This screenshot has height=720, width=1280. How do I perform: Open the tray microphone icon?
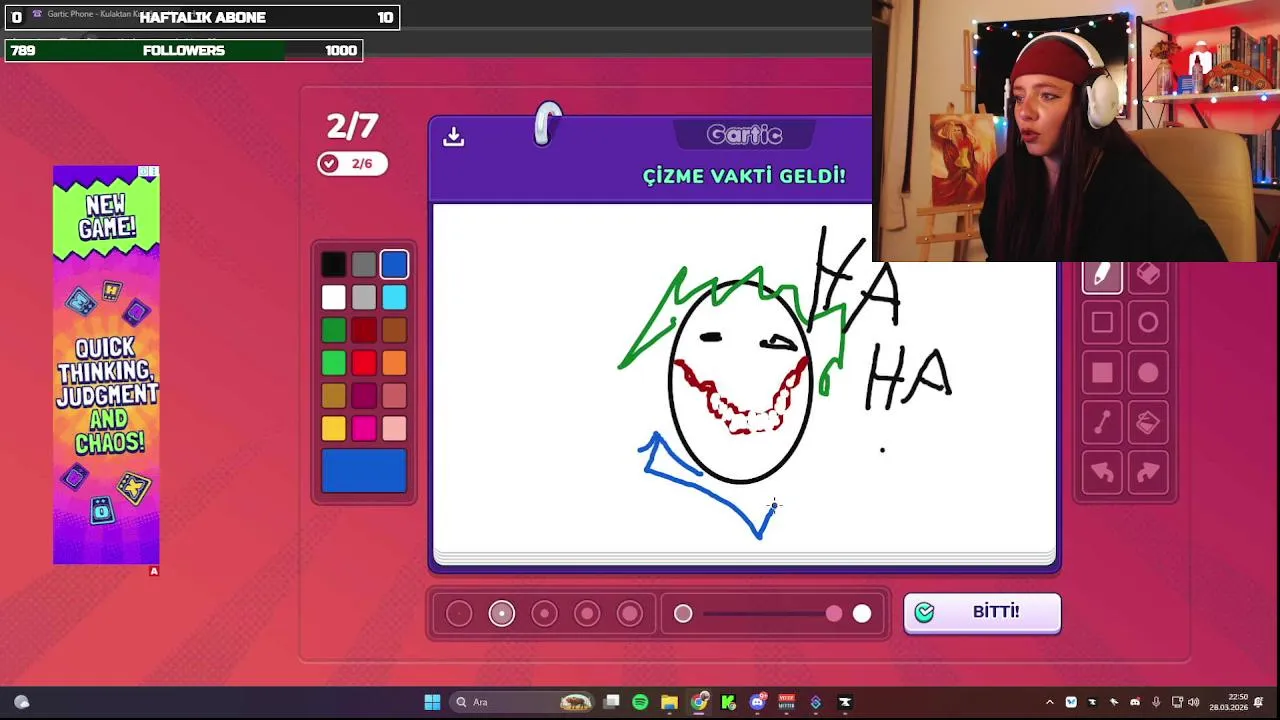tap(1156, 702)
